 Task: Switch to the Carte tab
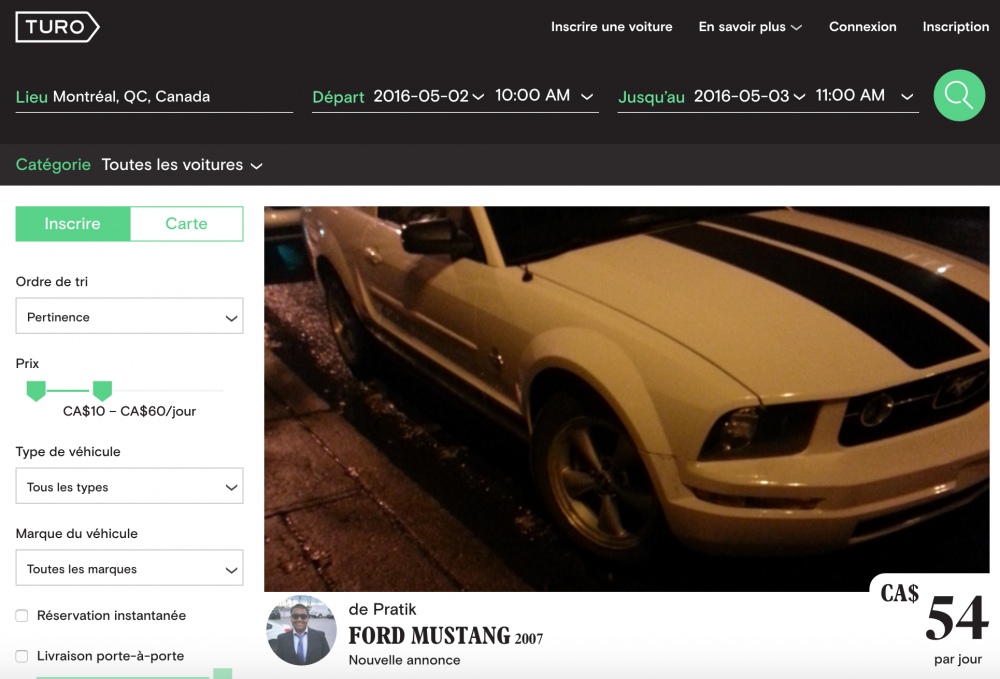pos(186,224)
